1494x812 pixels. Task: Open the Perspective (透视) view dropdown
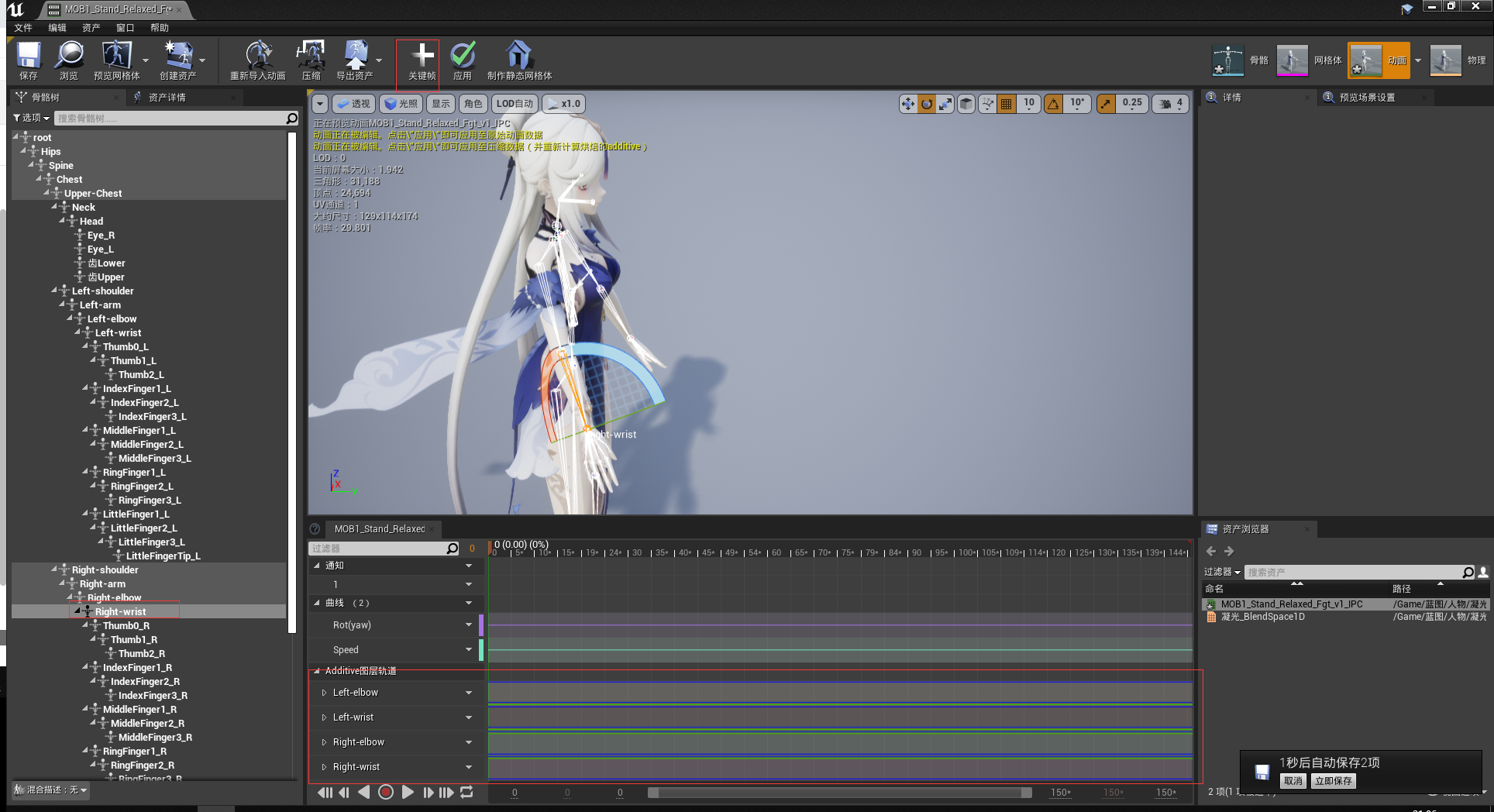353,104
